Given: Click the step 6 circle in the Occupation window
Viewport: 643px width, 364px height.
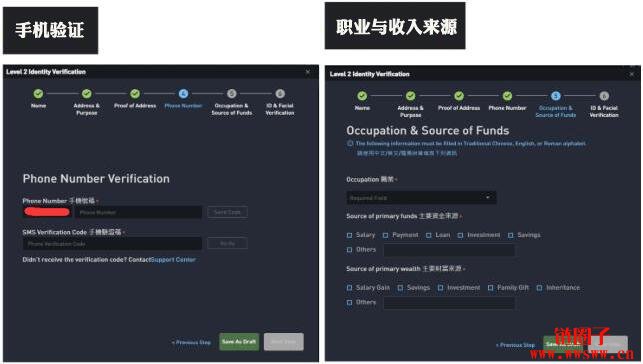Looking at the screenshot, I should pyautogui.click(x=604, y=96).
